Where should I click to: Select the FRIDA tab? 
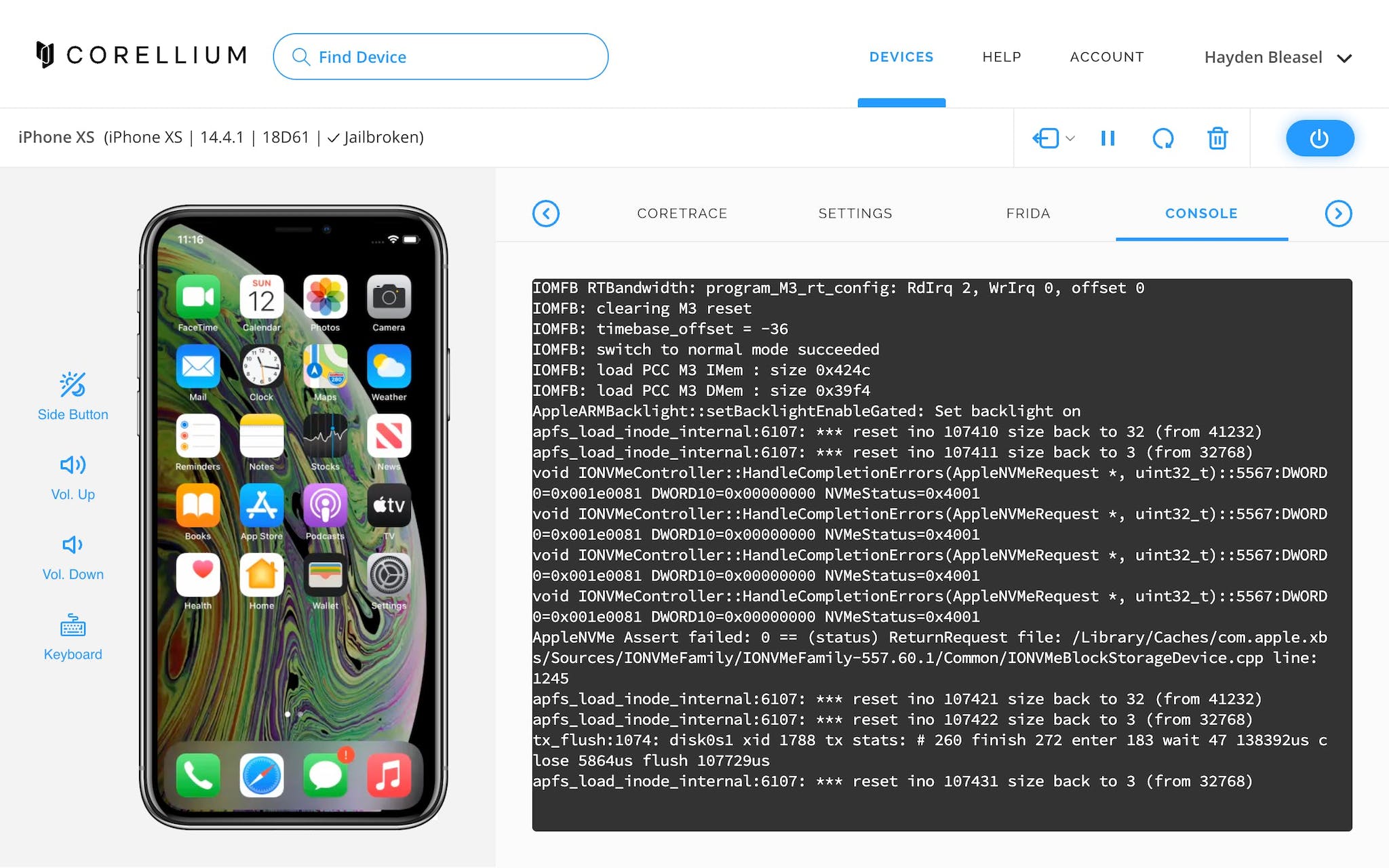[1028, 213]
